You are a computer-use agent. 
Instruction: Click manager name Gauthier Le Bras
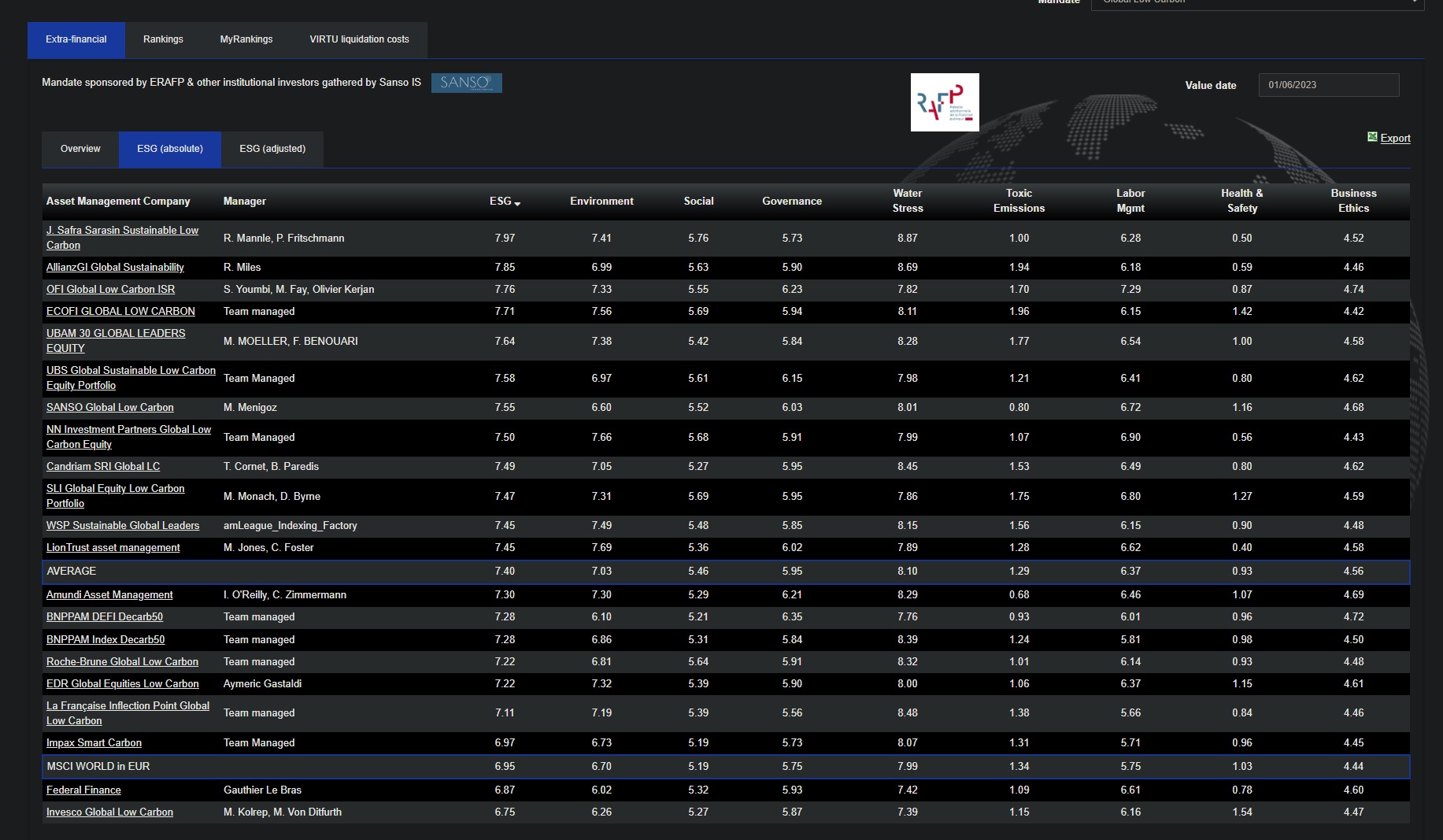[263, 790]
